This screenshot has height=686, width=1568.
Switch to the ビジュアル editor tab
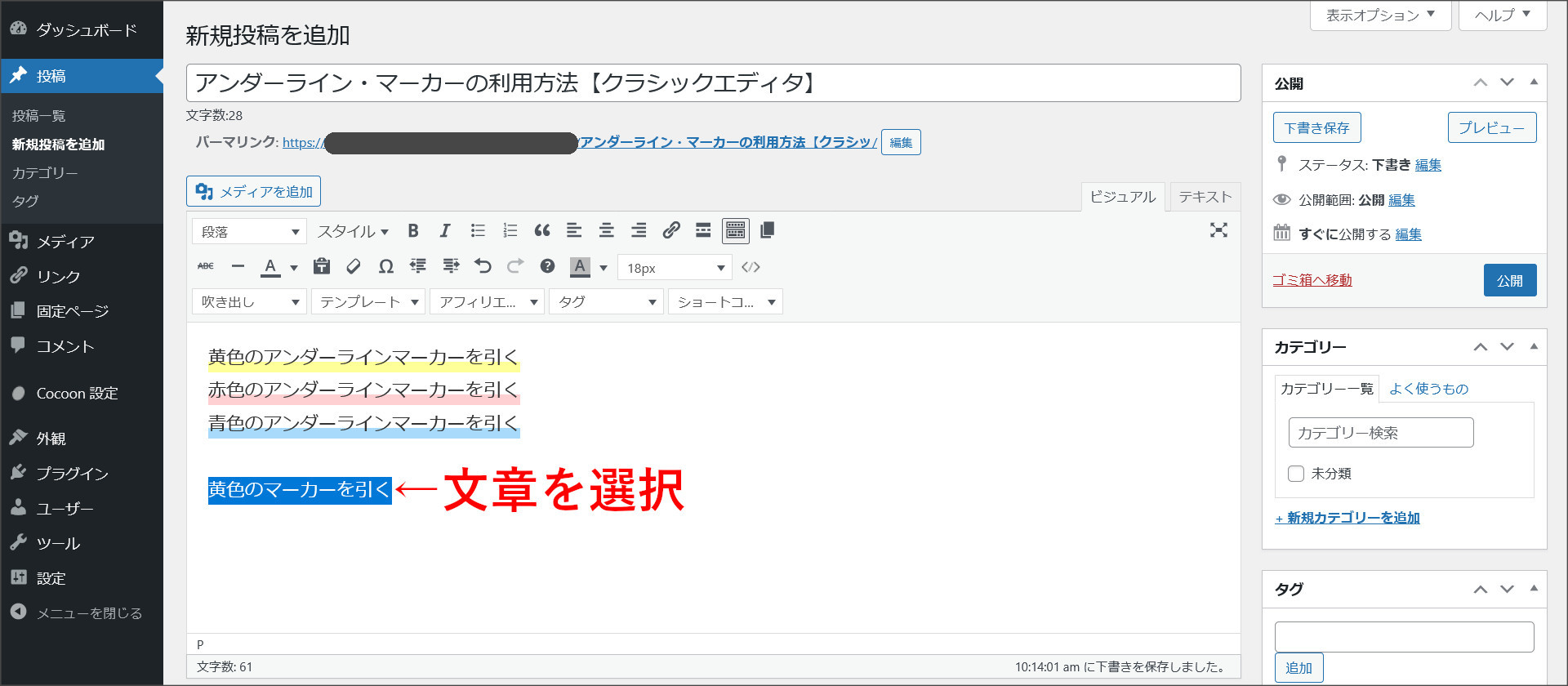coord(1123,197)
